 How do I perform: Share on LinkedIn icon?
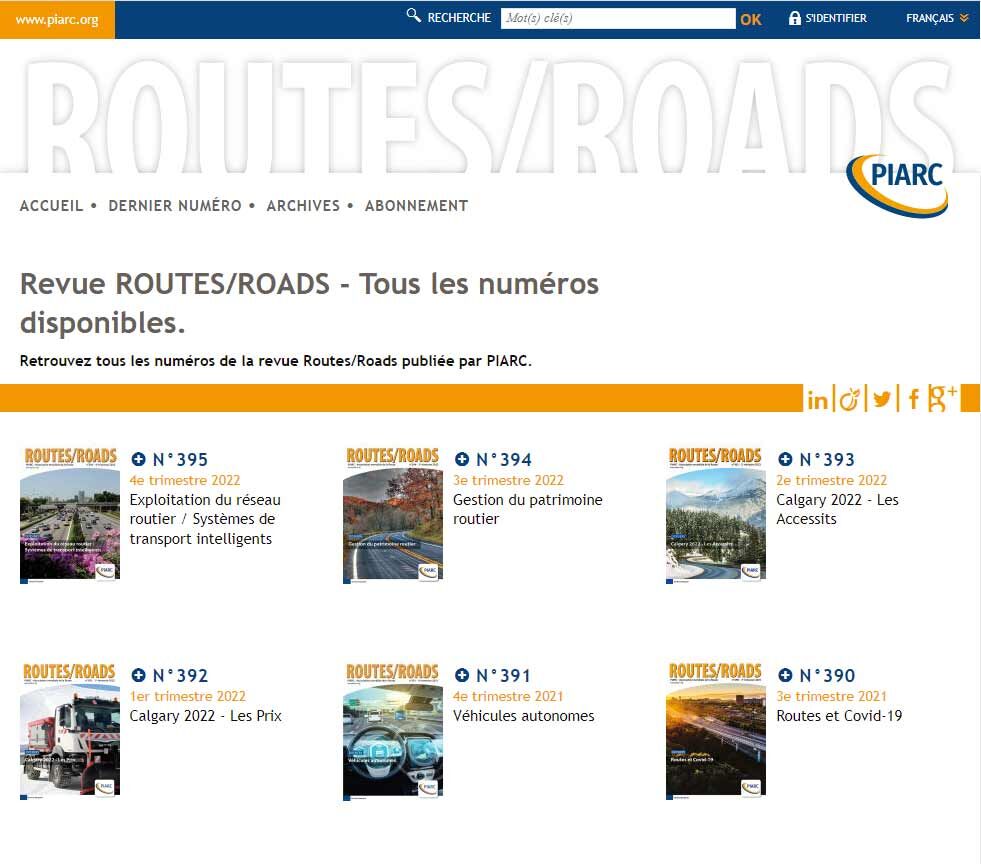pyautogui.click(x=817, y=399)
